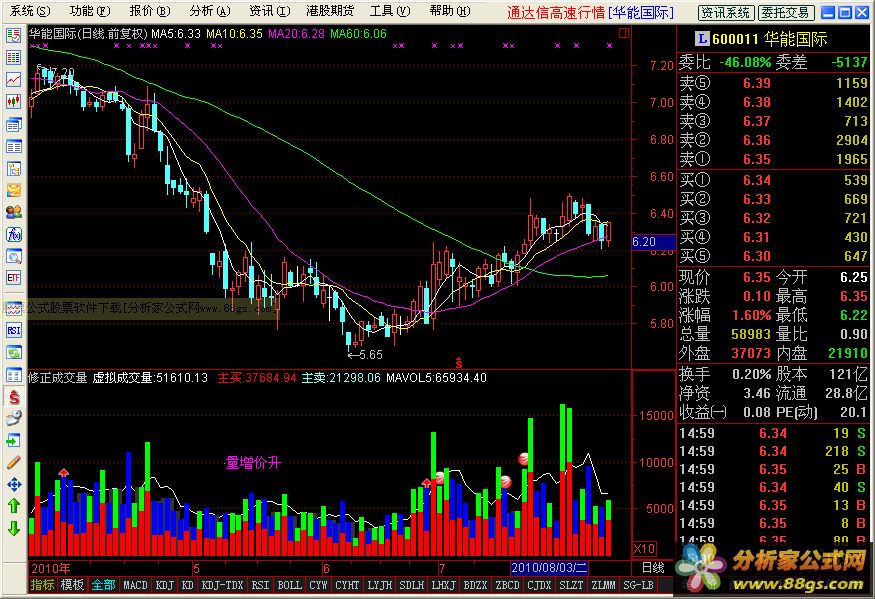Image resolution: width=875 pixels, height=599 pixels.
Task: Switch to CYW indicator tab
Action: (x=318, y=585)
